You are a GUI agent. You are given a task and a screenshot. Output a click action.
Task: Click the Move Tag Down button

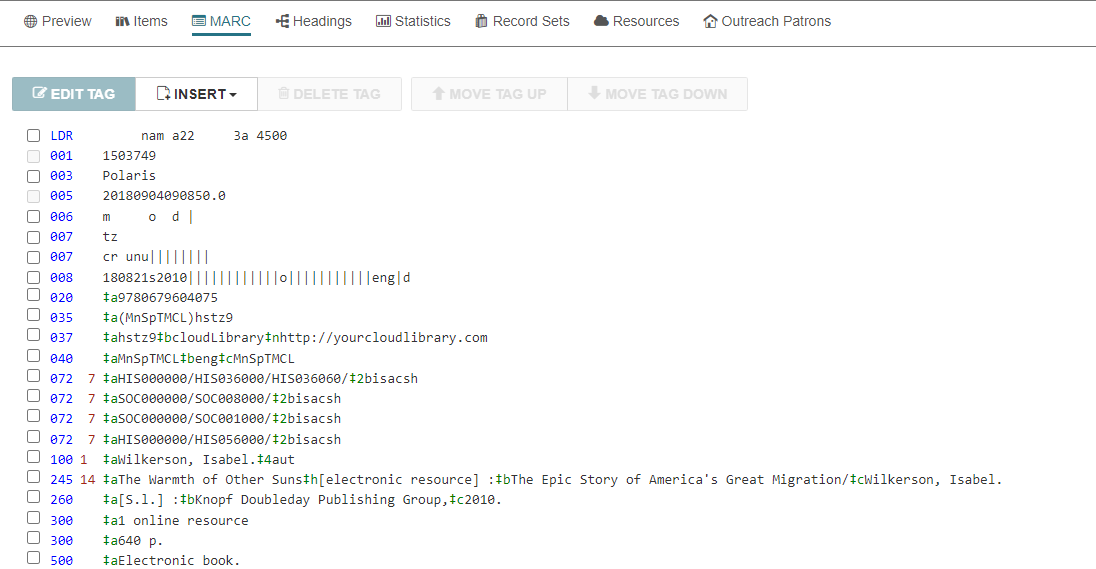tap(658, 94)
